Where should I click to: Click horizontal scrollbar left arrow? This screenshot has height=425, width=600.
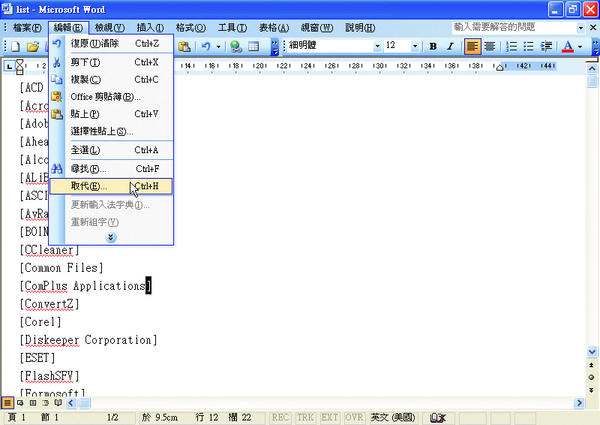click(x=71, y=402)
